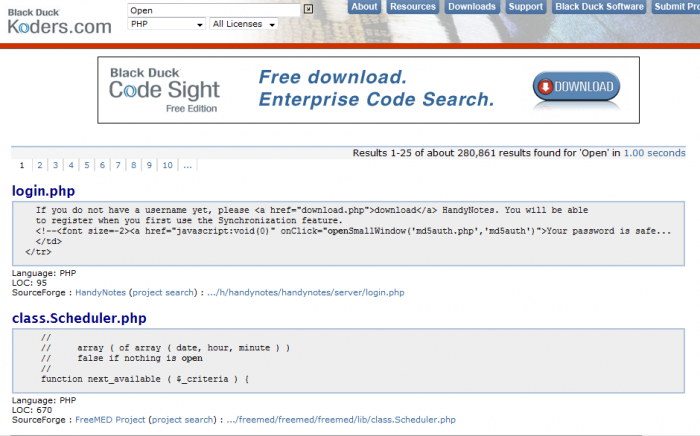Click the 'LOC: 95' text
This screenshot has height=436, width=700.
click(29, 283)
